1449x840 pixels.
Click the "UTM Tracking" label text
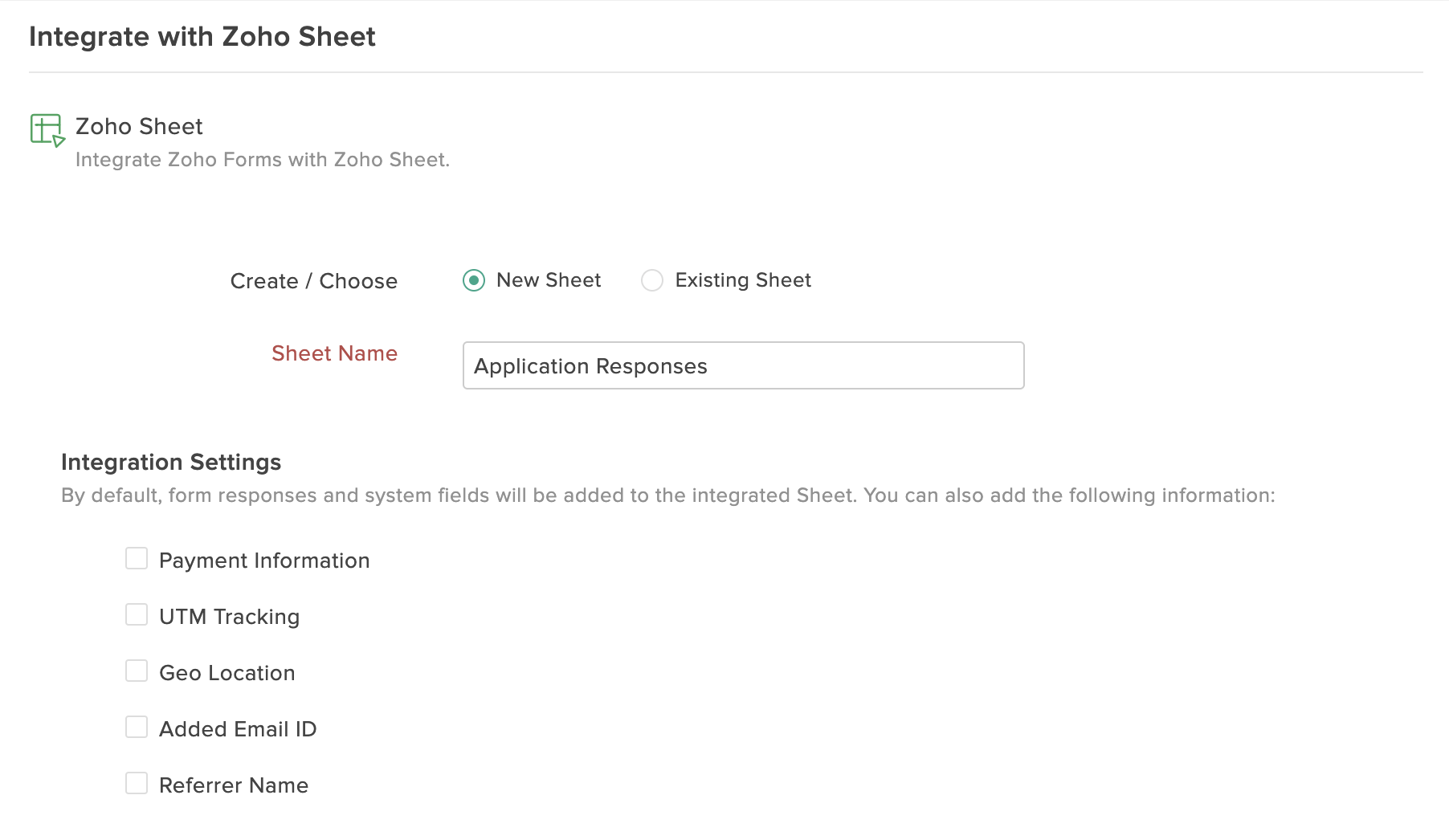click(x=229, y=617)
